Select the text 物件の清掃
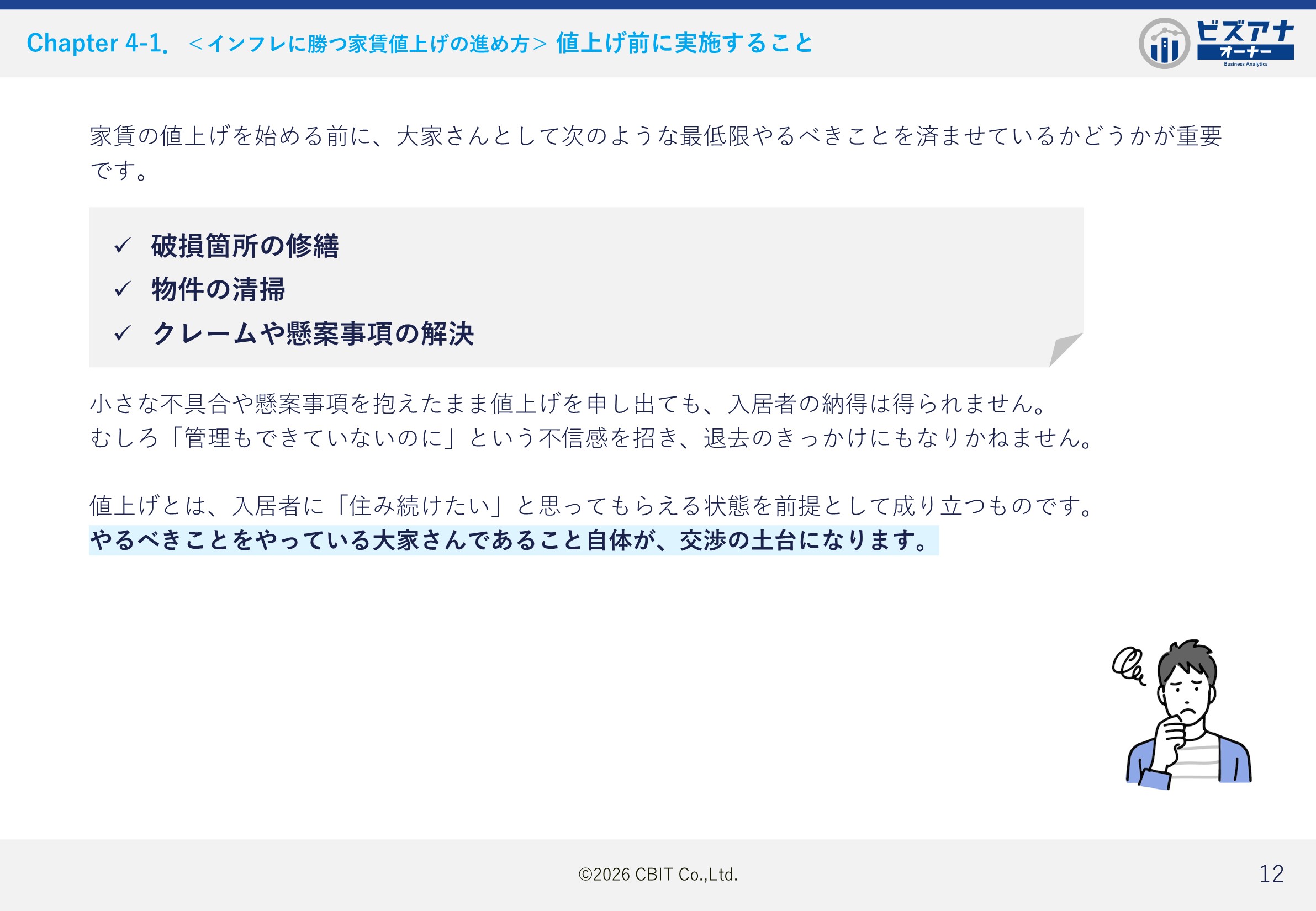Image resolution: width=1316 pixels, height=911 pixels. (x=218, y=289)
